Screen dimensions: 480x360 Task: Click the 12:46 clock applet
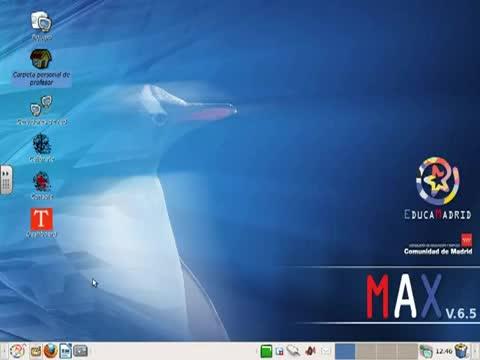pos(444,351)
